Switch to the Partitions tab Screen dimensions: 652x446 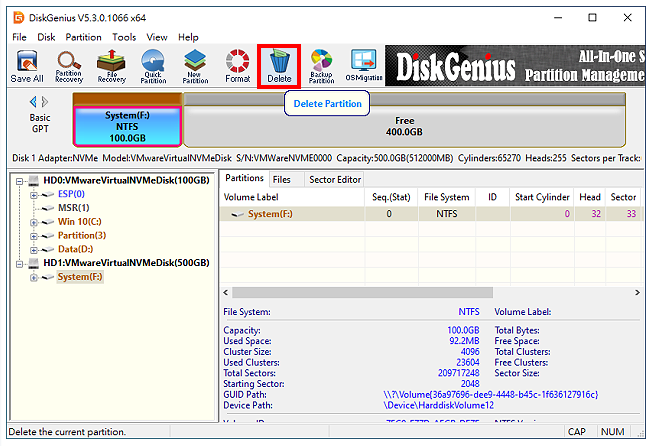(244, 178)
